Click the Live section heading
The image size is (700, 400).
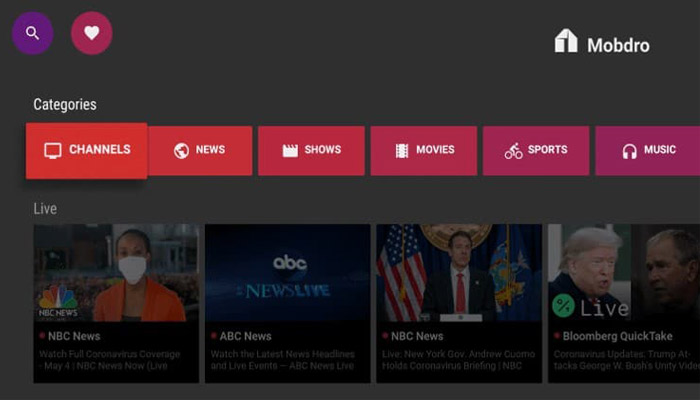(45, 208)
